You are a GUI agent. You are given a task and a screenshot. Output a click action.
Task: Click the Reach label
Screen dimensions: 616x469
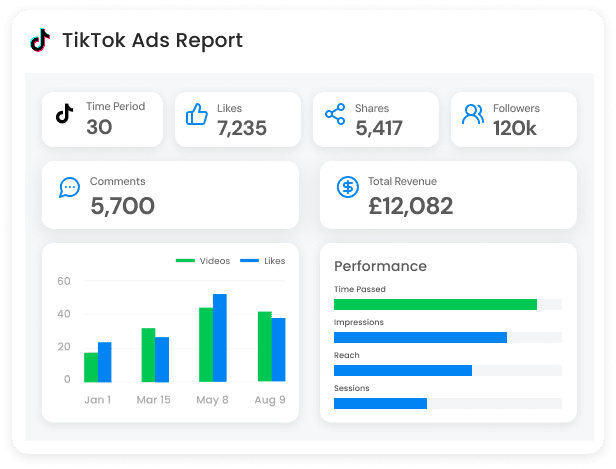tap(346, 355)
